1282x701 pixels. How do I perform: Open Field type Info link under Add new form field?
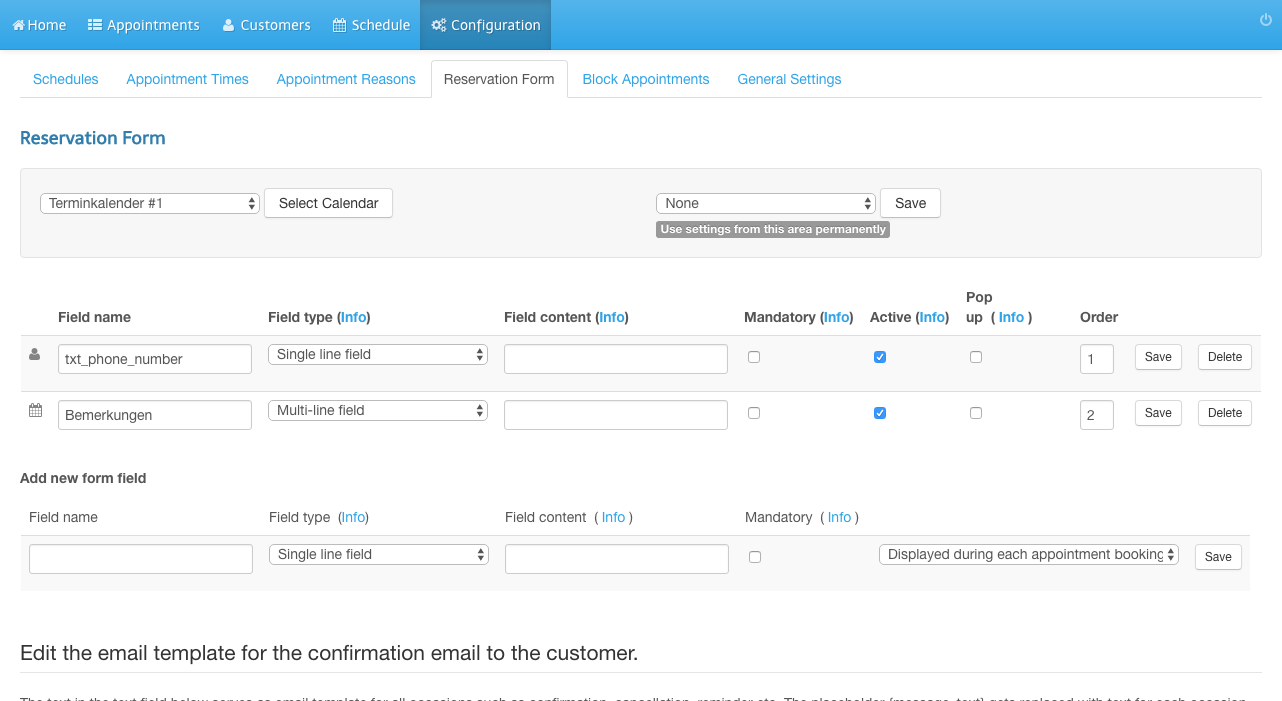[353, 517]
